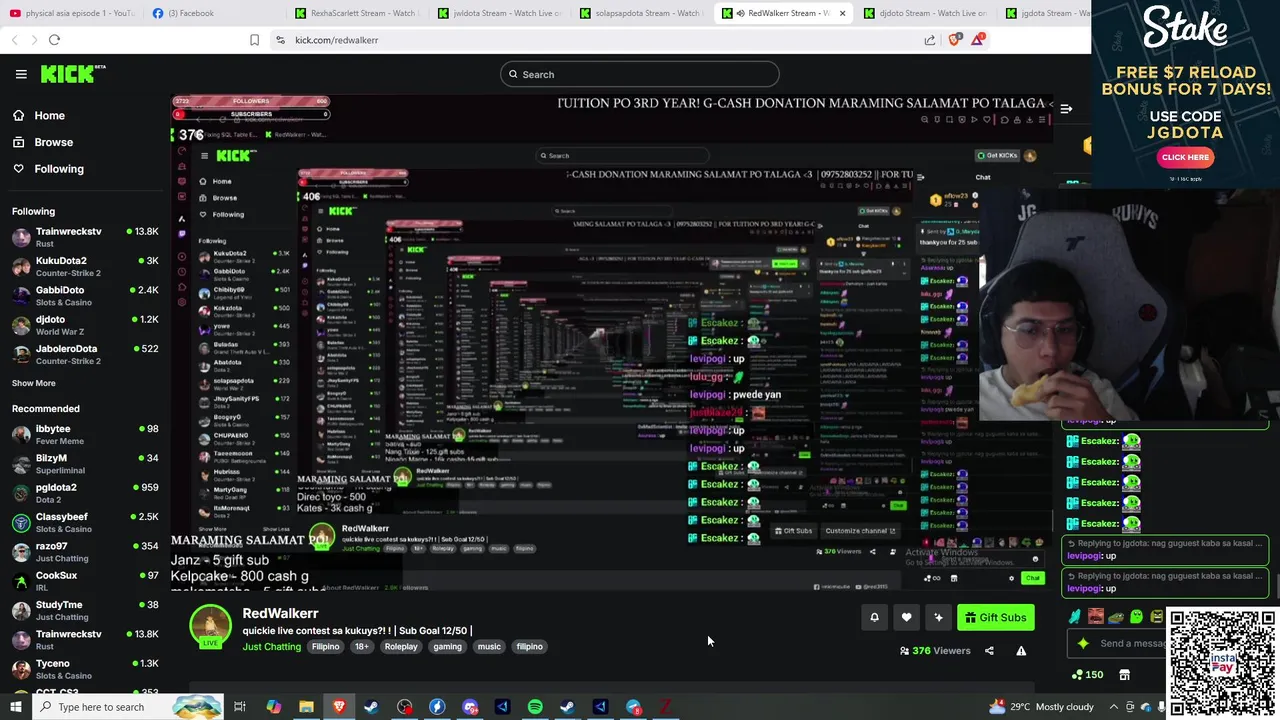This screenshot has height=720, width=1280.
Task: Pick the bearded man face emote in chat
Action: click(1096, 617)
